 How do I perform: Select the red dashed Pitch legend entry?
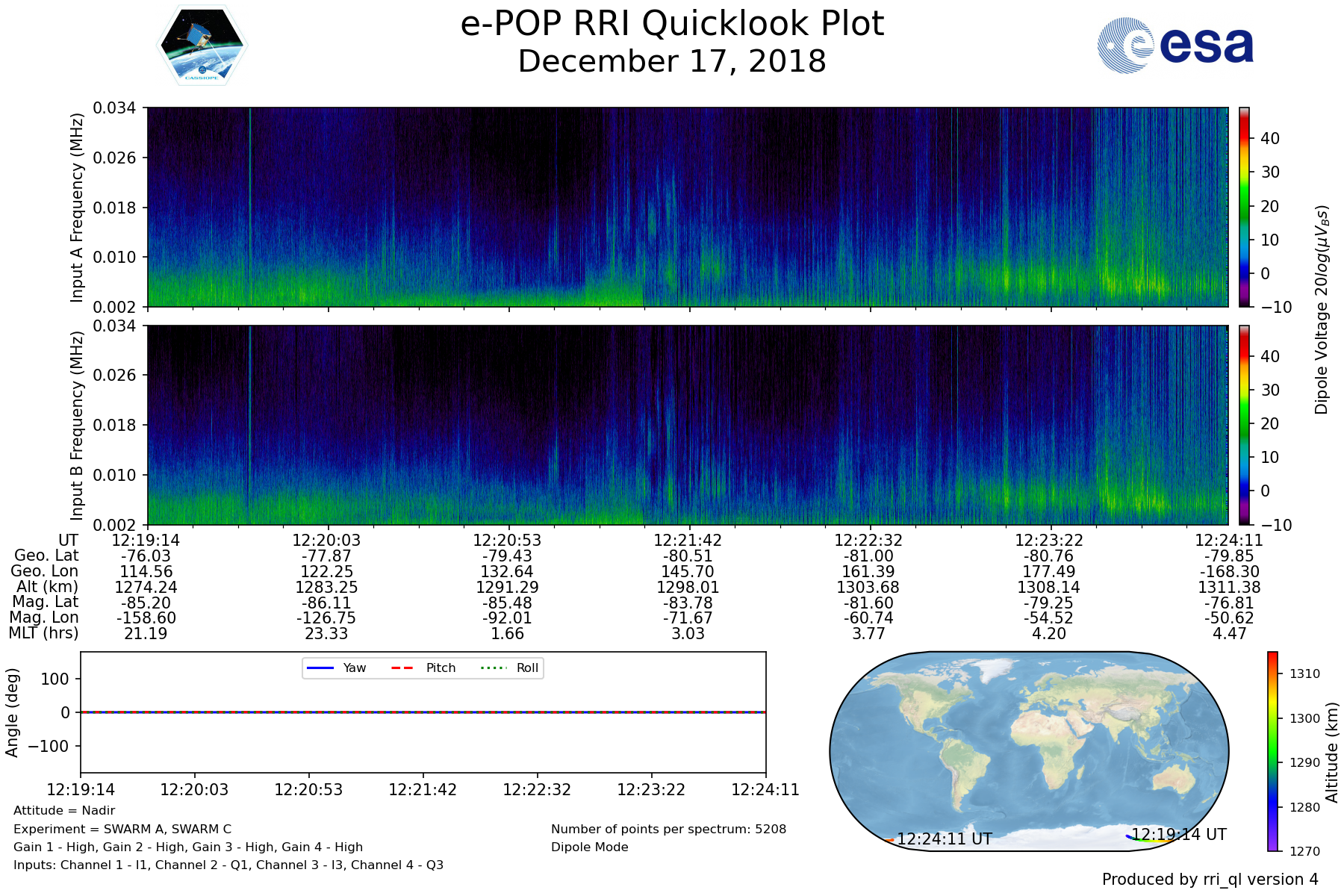click(x=423, y=668)
